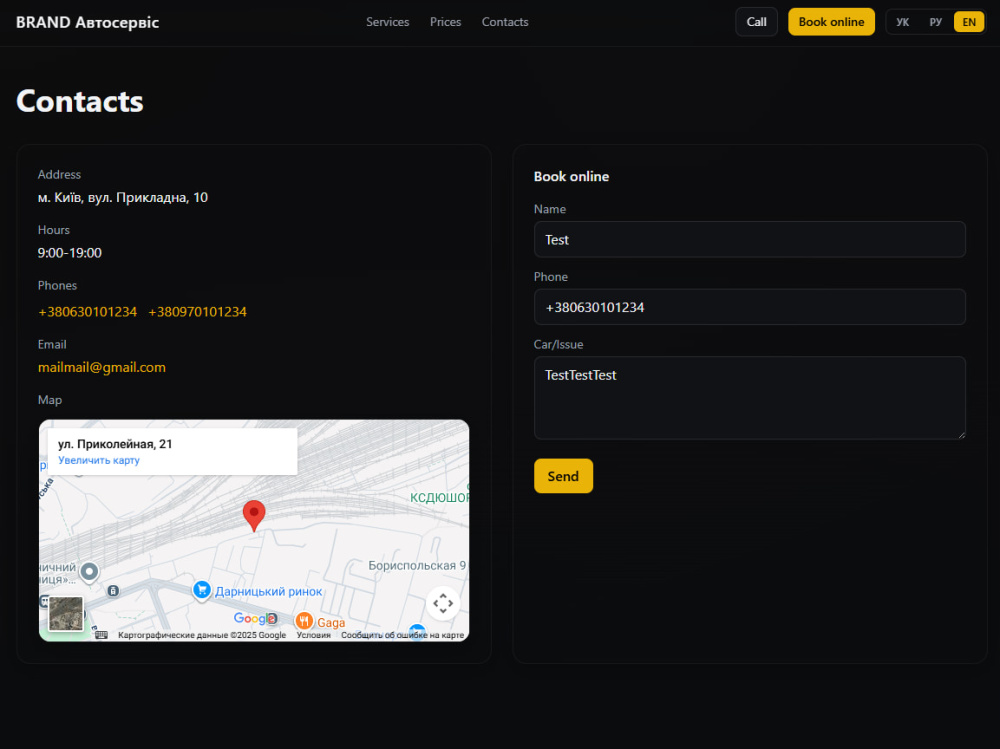Click the Book online header button

point(831,22)
